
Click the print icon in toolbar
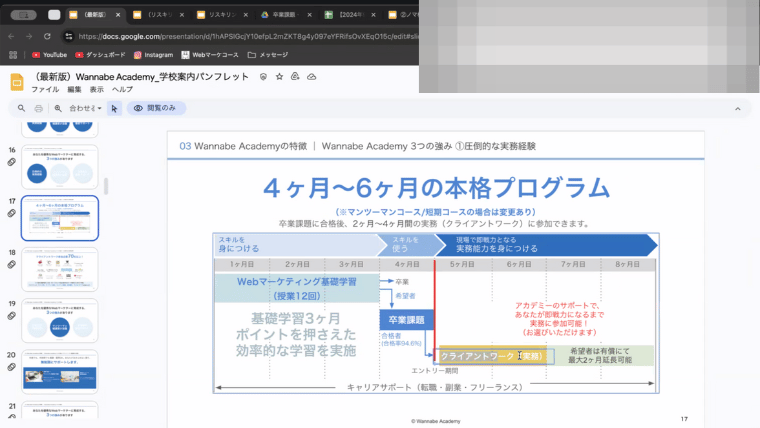coord(39,108)
